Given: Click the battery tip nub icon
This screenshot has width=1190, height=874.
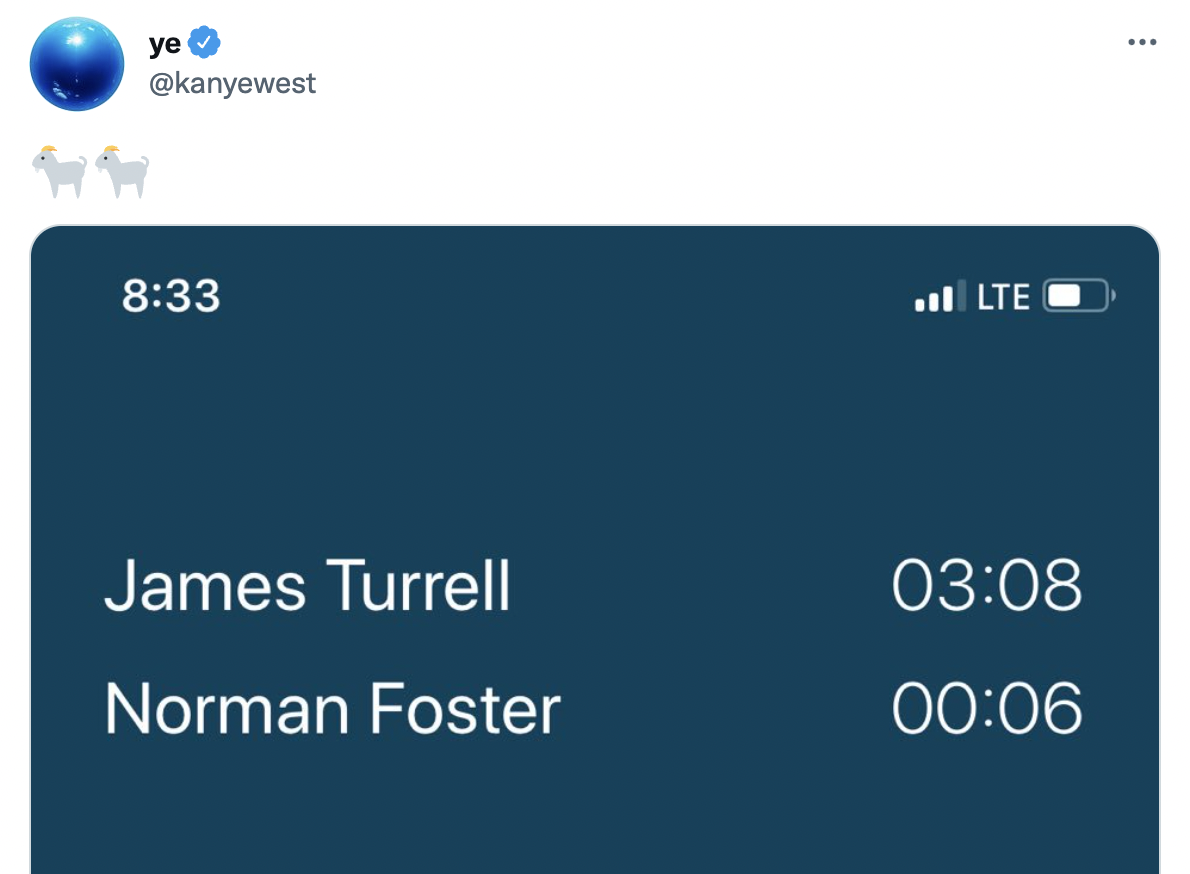Looking at the screenshot, I should tap(1113, 296).
